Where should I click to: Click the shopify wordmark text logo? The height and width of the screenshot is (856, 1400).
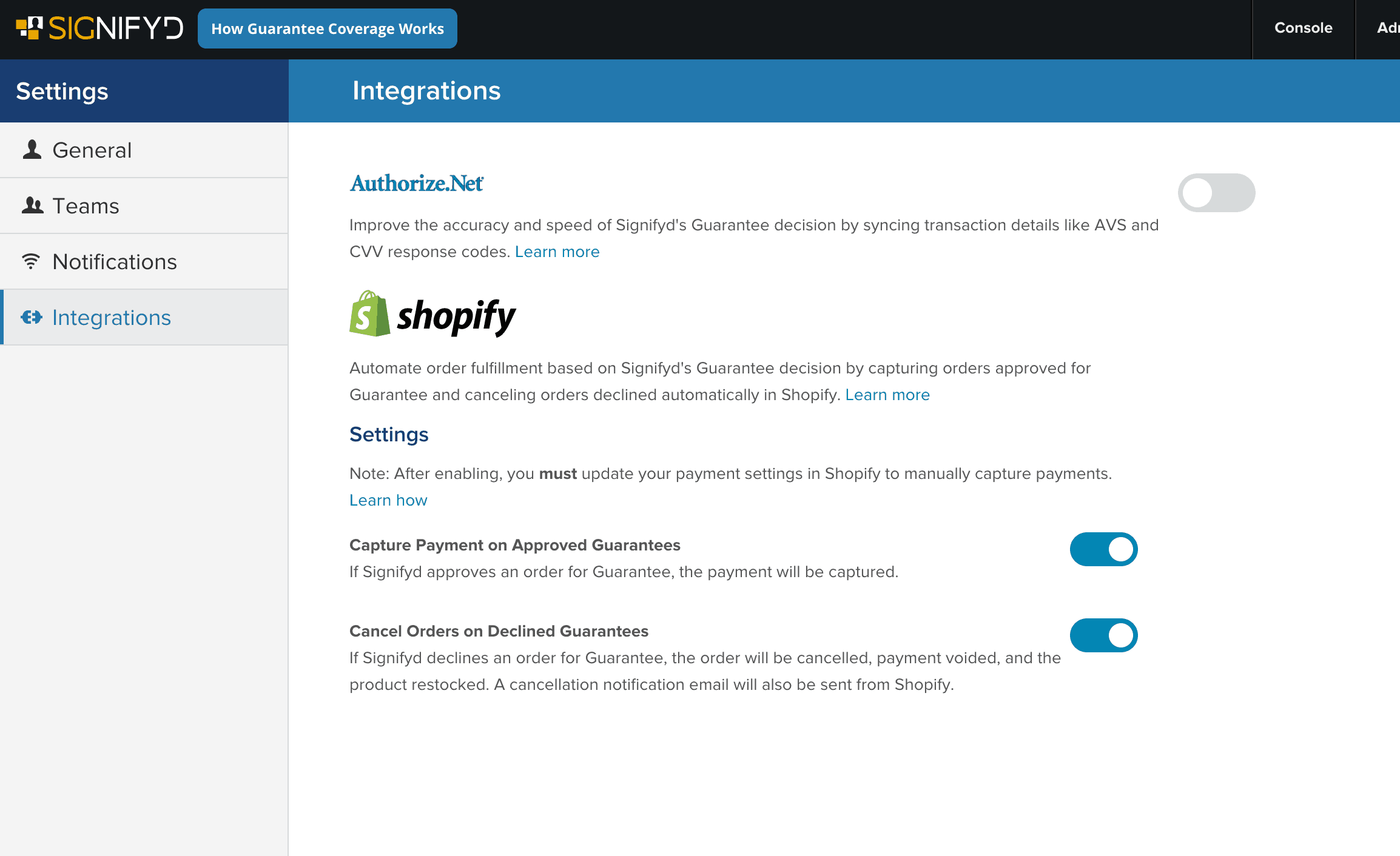coord(456,317)
